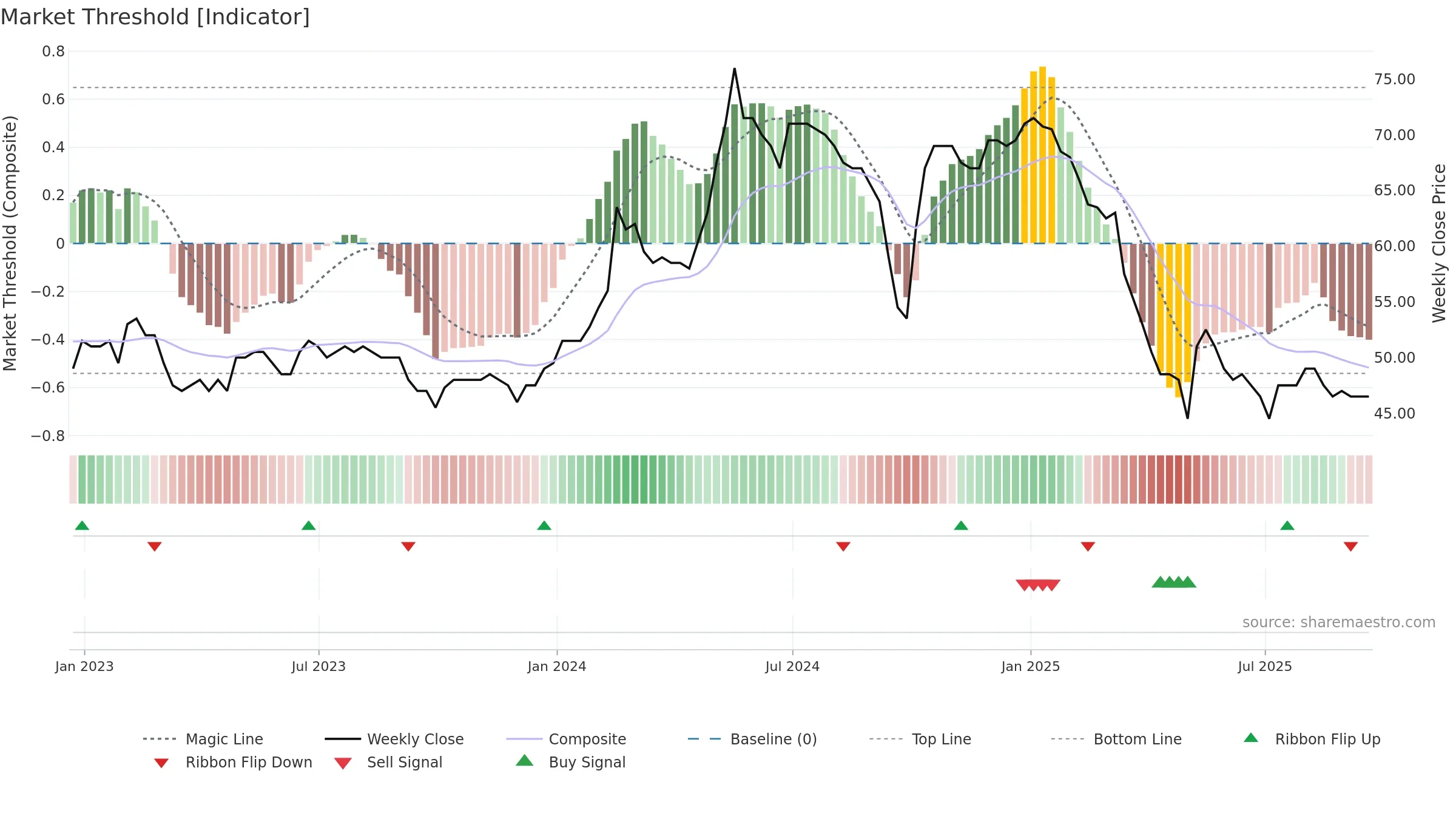Image resolution: width=1456 pixels, height=819 pixels.
Task: Click the Ribbon Flip Down marker after Jul 2023
Action: pos(408,547)
